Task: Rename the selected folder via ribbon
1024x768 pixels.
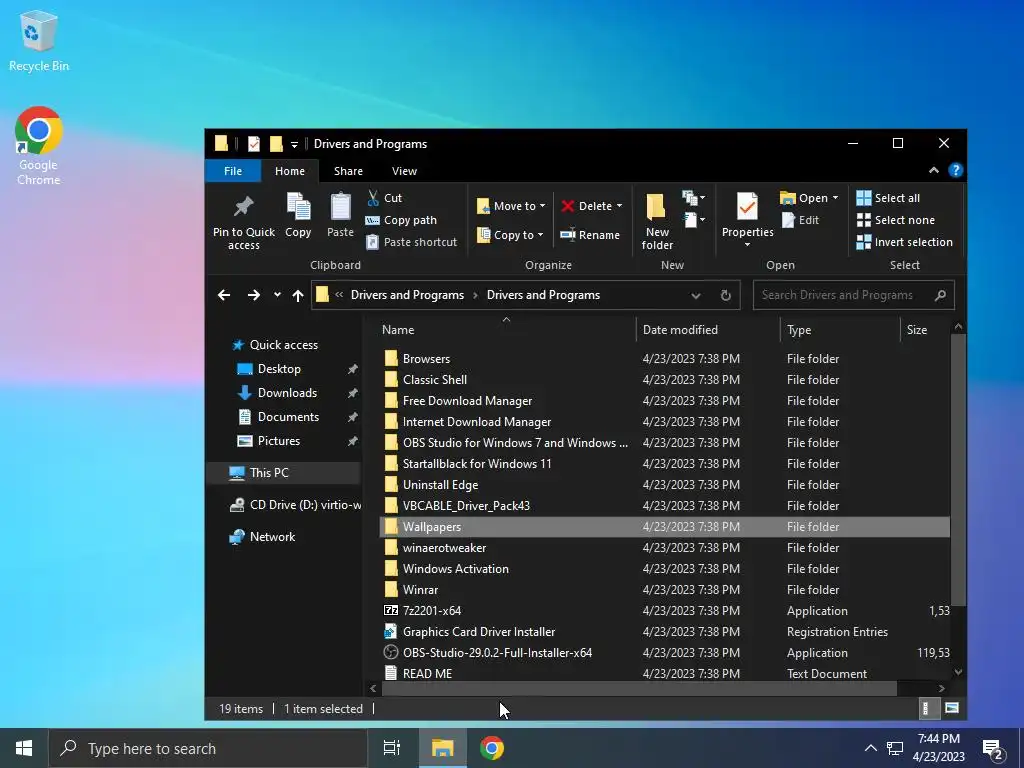Action: [590, 235]
